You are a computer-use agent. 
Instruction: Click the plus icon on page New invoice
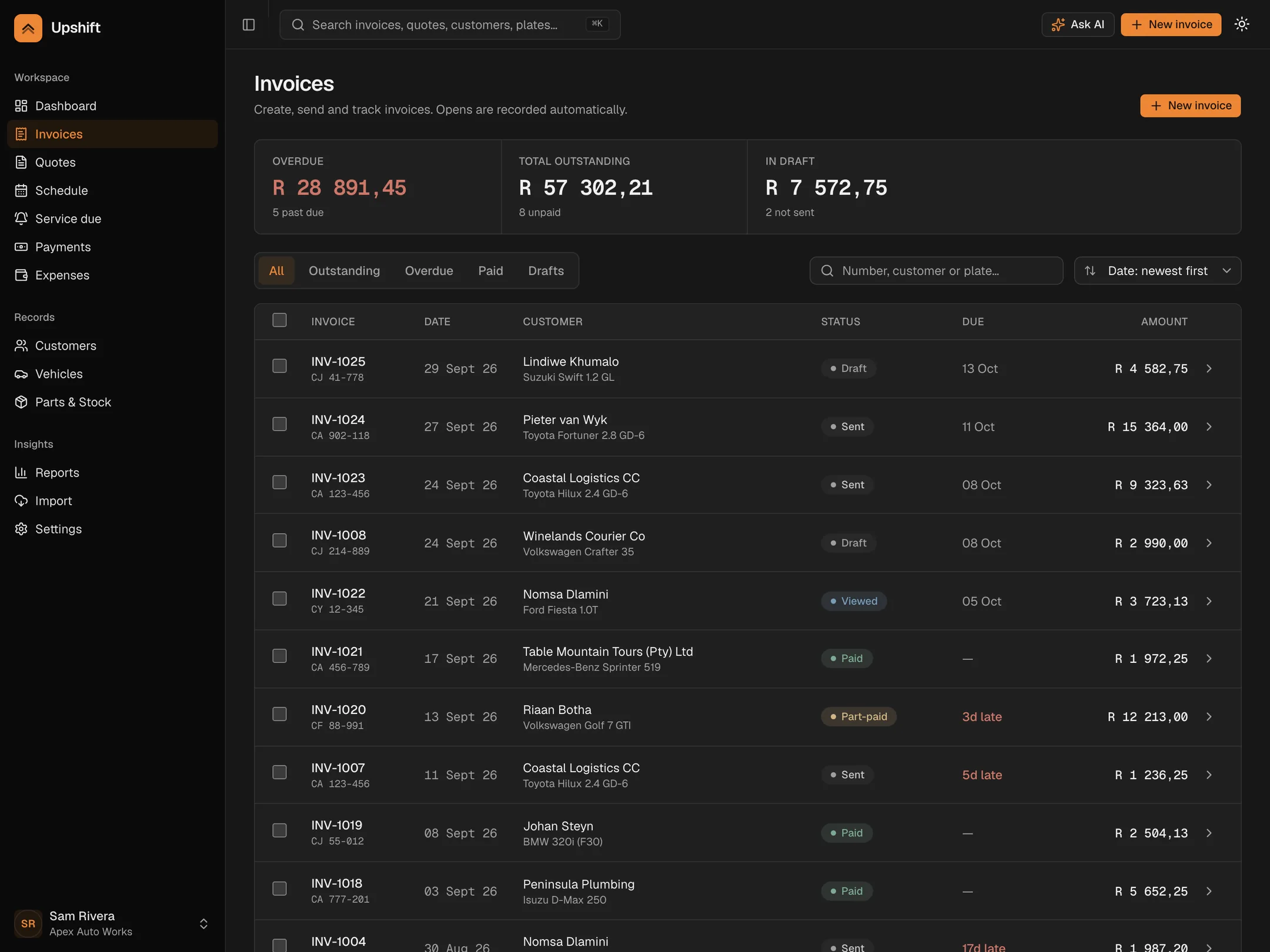[1156, 106]
